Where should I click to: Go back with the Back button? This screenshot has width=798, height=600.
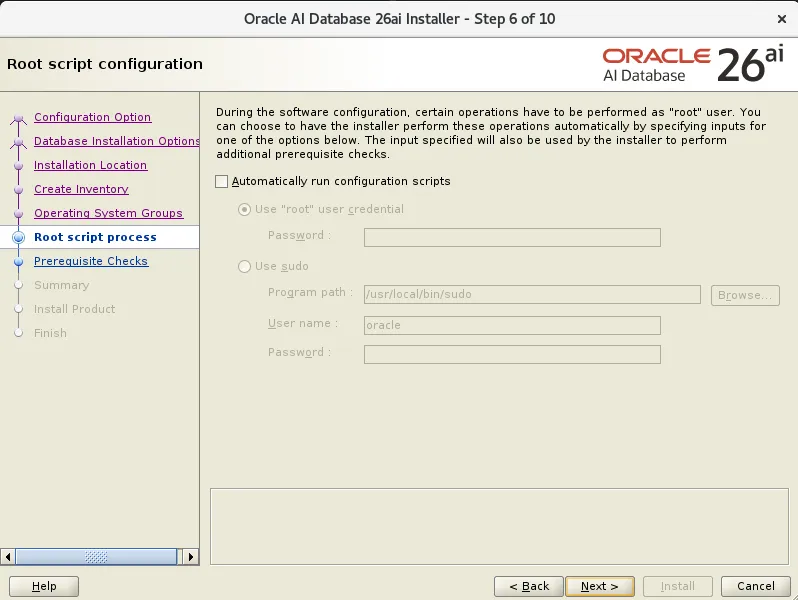click(x=529, y=586)
